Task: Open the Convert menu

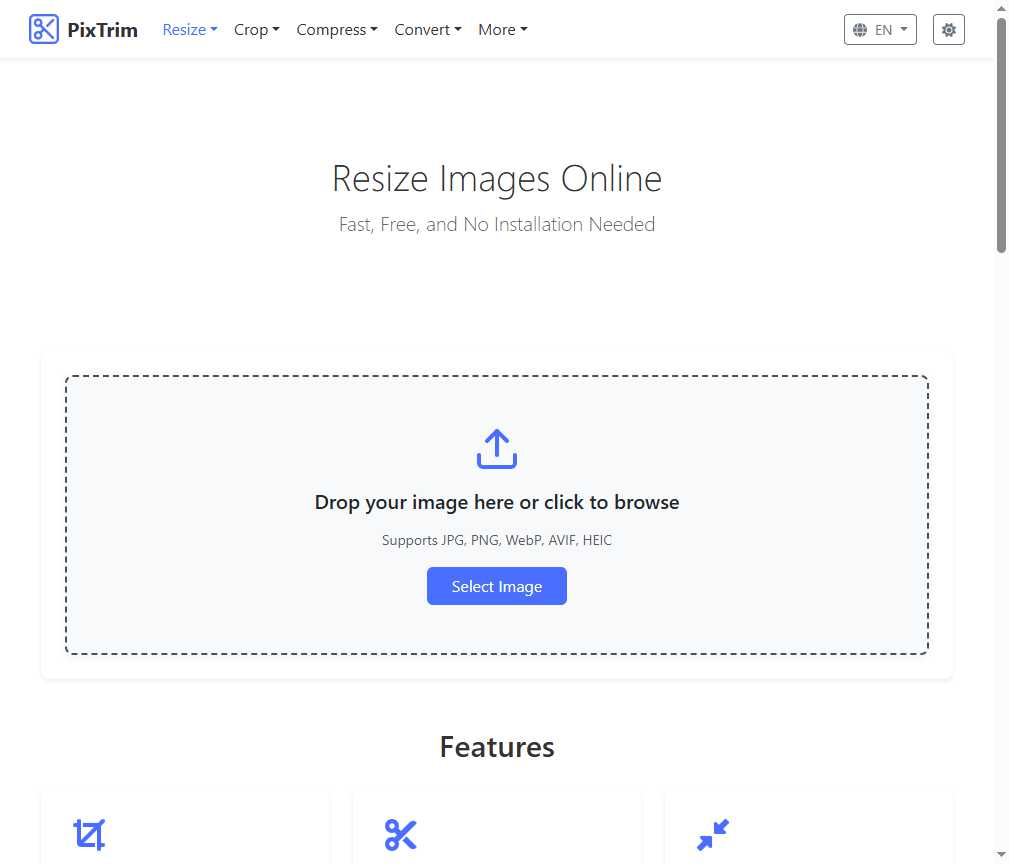Action: click(428, 30)
